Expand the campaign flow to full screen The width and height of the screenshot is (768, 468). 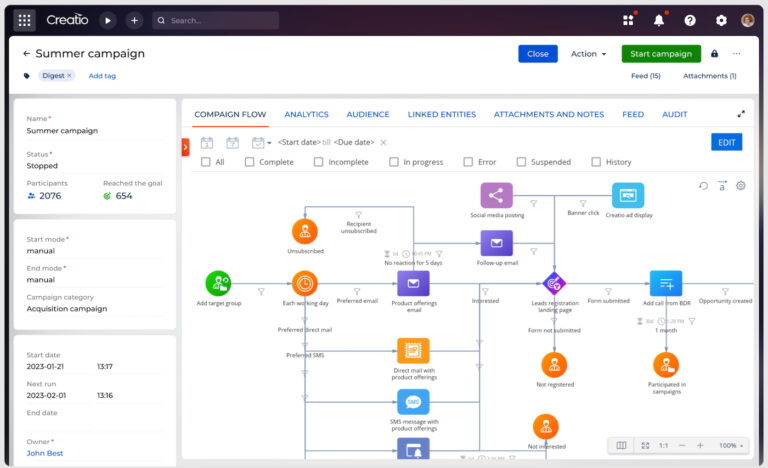coord(741,114)
